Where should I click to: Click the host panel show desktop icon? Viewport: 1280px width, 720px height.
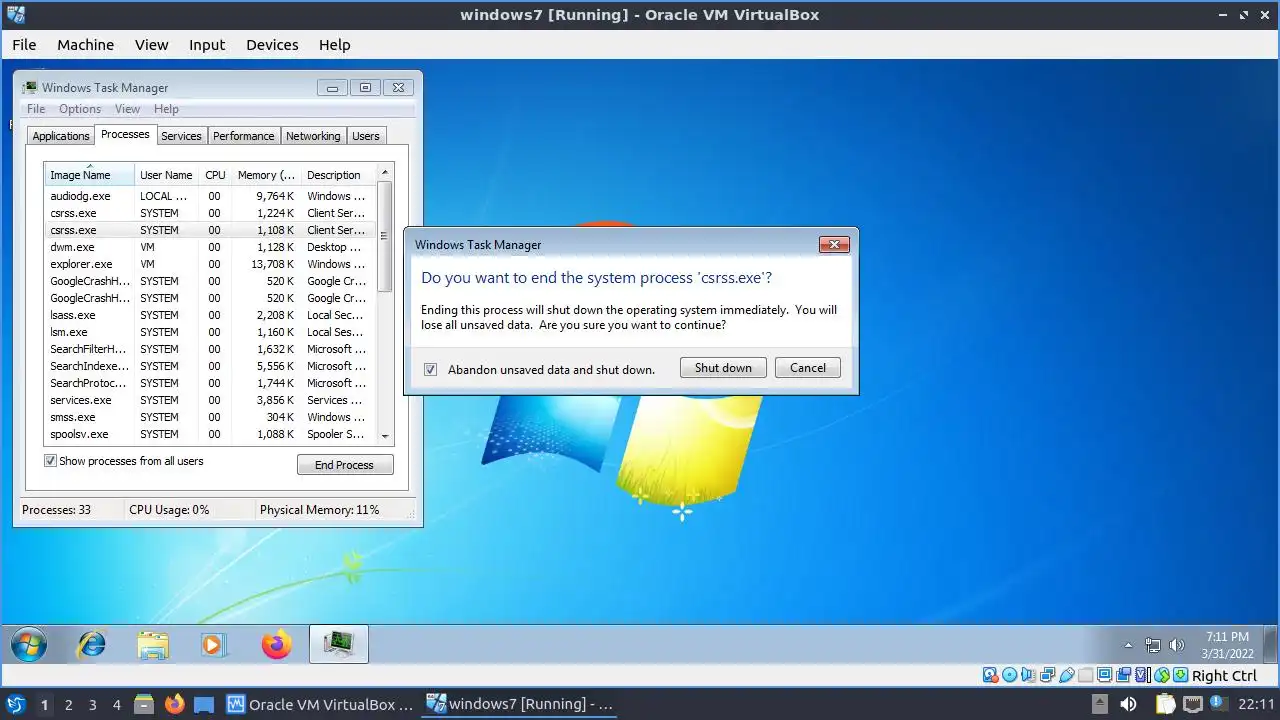tap(204, 704)
